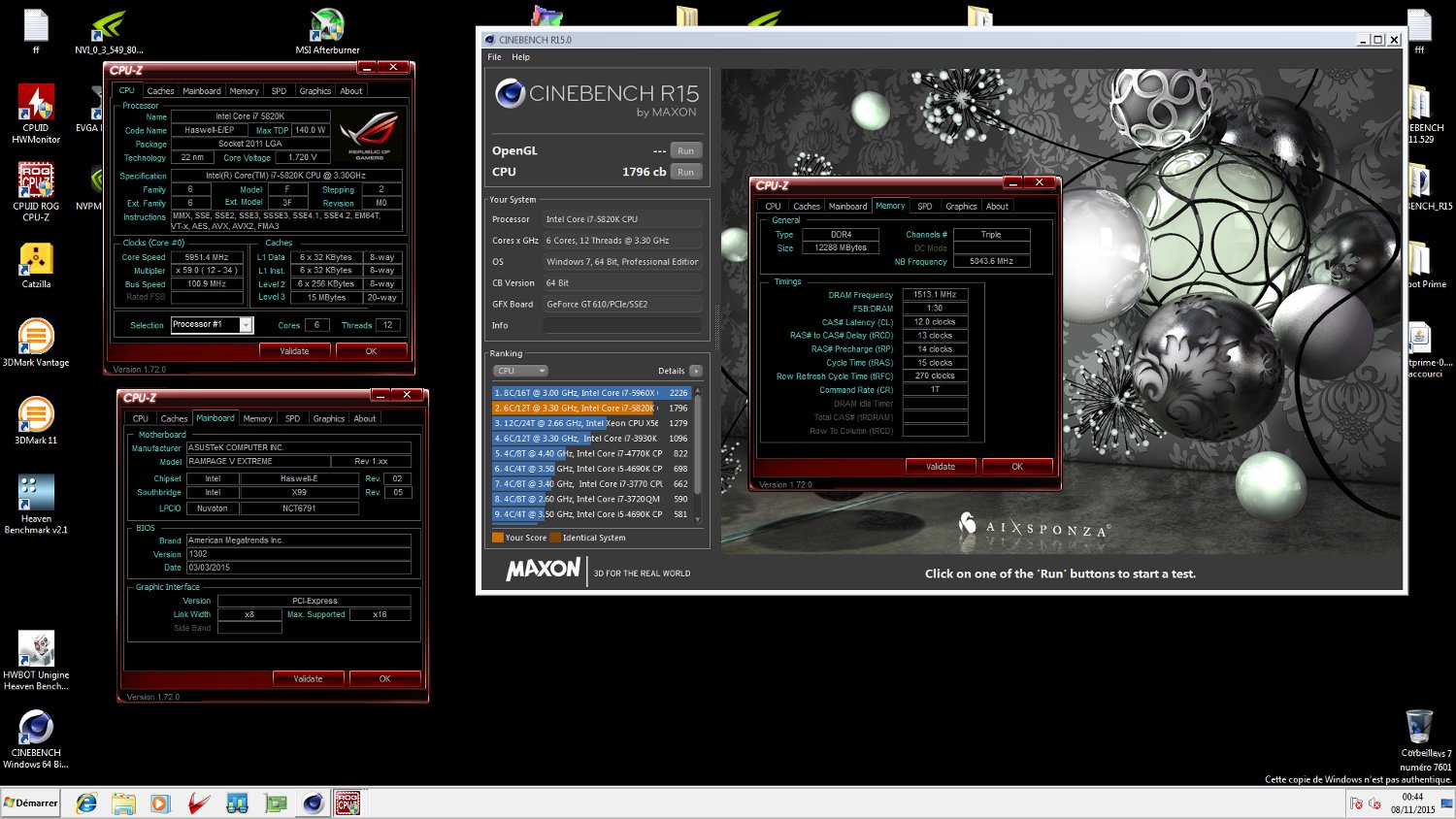The height and width of the screenshot is (819, 1456).
Task: Click the Action Center flag tray icon
Action: click(1356, 803)
